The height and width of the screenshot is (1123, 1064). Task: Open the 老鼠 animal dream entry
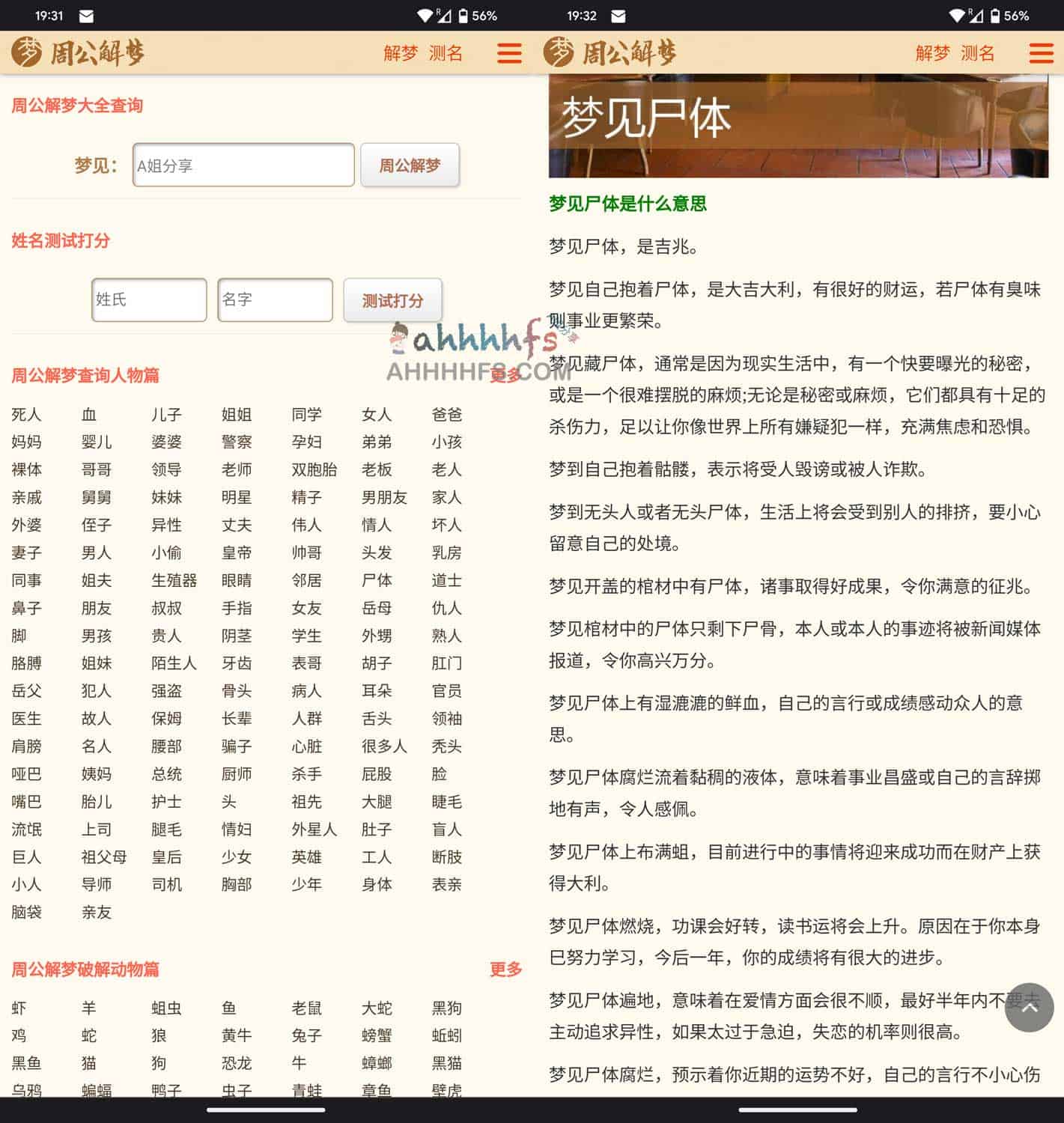tap(306, 1009)
